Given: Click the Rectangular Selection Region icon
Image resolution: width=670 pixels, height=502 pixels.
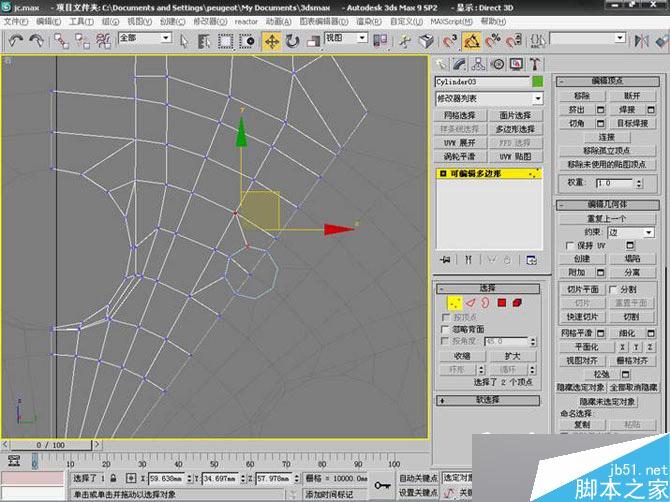Looking at the screenshot, I should [225, 41].
